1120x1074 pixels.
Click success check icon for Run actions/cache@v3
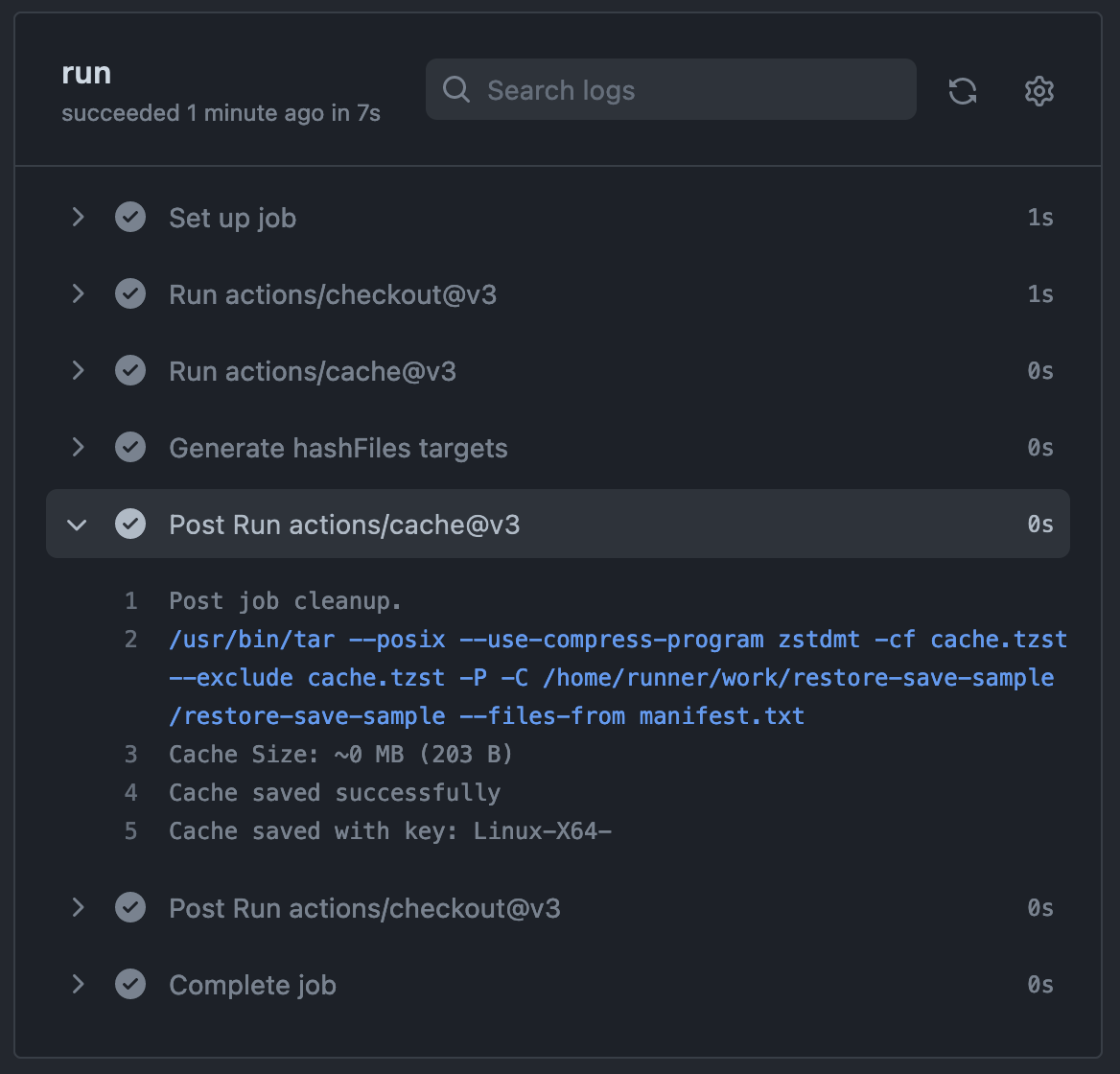[x=130, y=370]
